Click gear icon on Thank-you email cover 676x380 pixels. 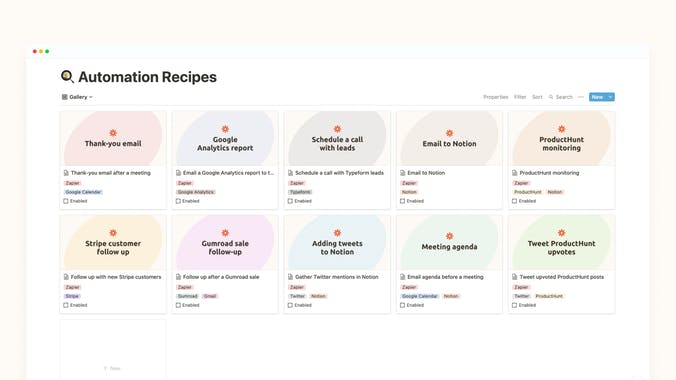coord(113,133)
